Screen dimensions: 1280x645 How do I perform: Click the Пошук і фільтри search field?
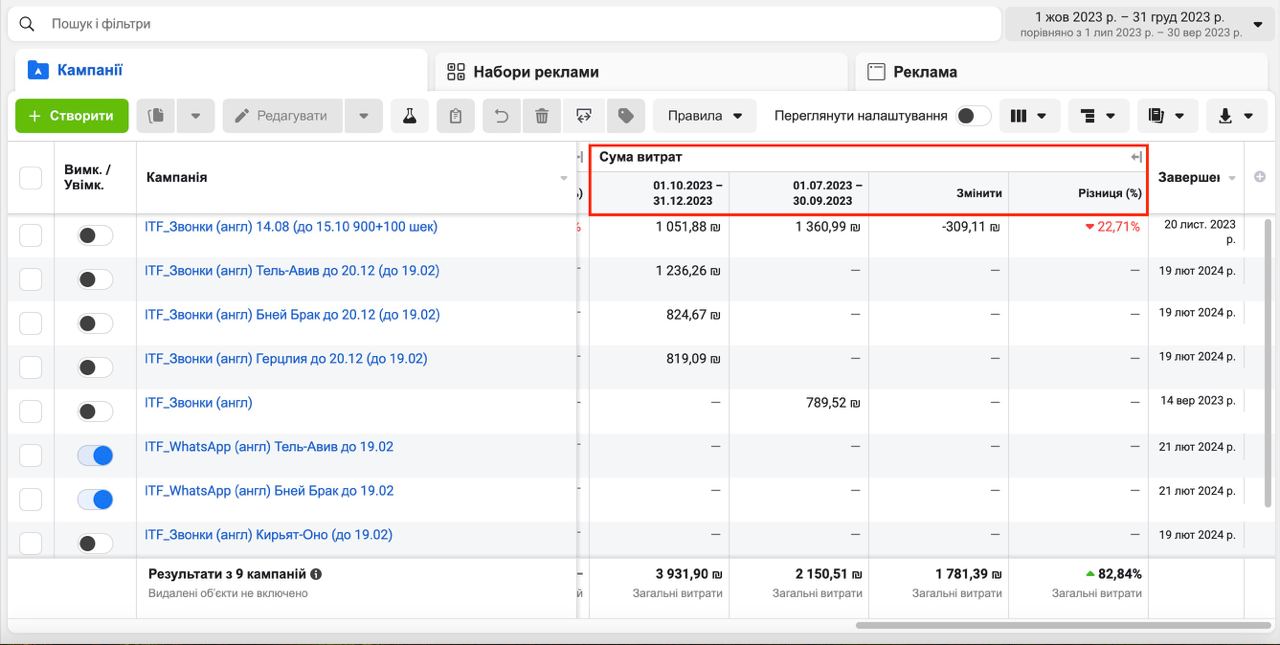(500, 24)
